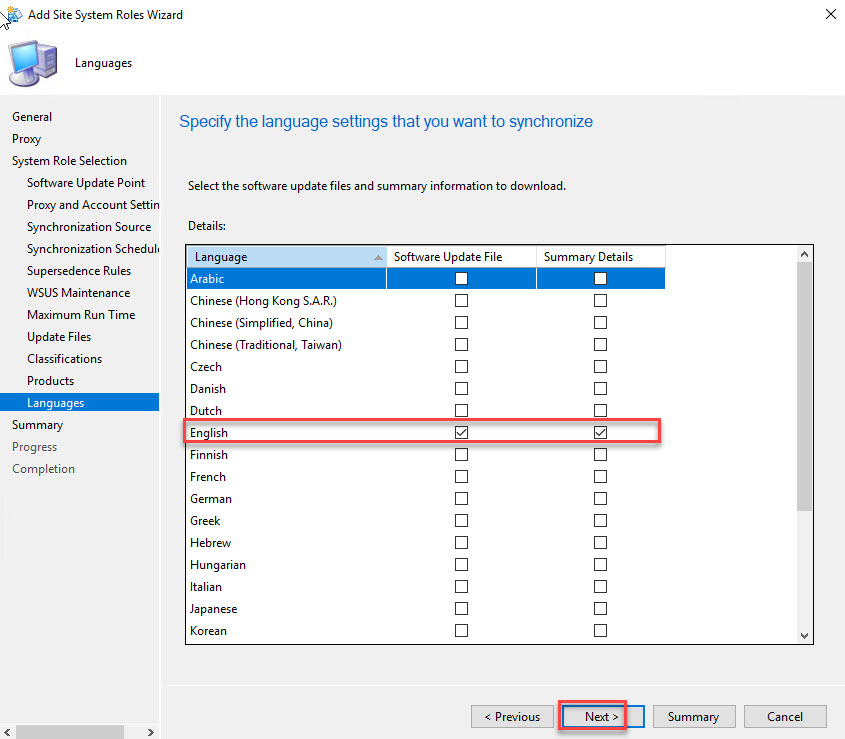Click the title bar wizard icon
Screen dimensions: 845x739
[x=13, y=14]
